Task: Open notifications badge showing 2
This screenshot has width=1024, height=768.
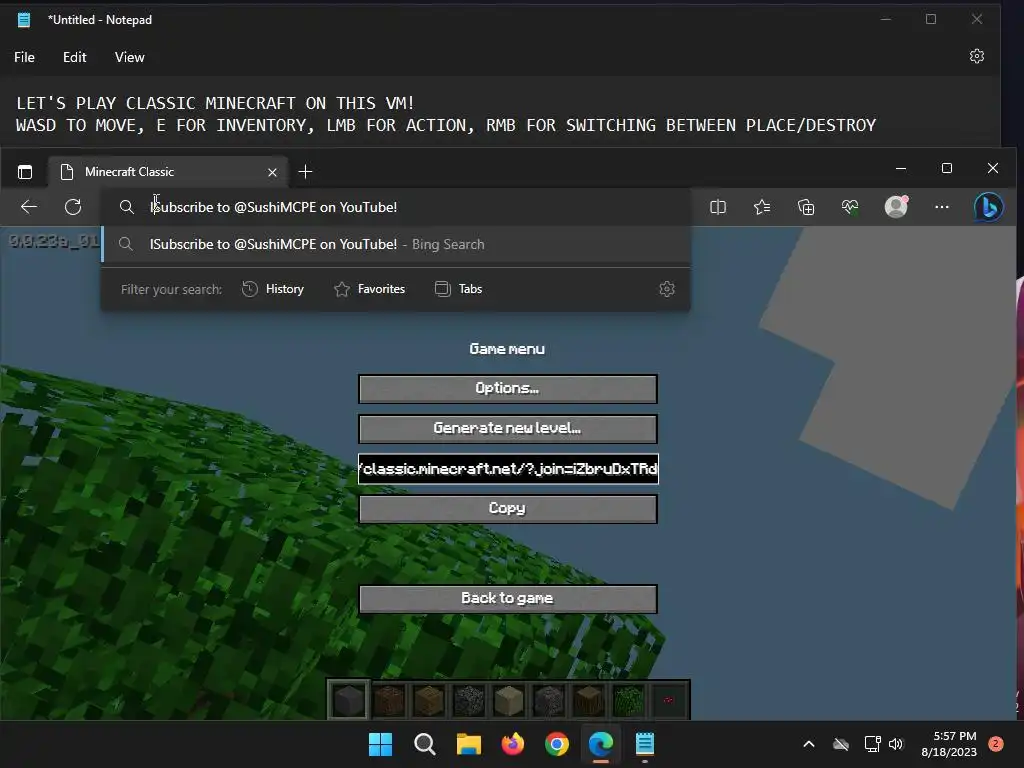Action: 996,744
